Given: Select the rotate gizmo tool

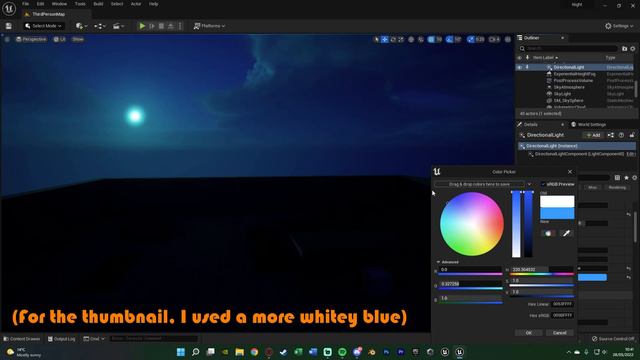Looking at the screenshot, I should 393,39.
